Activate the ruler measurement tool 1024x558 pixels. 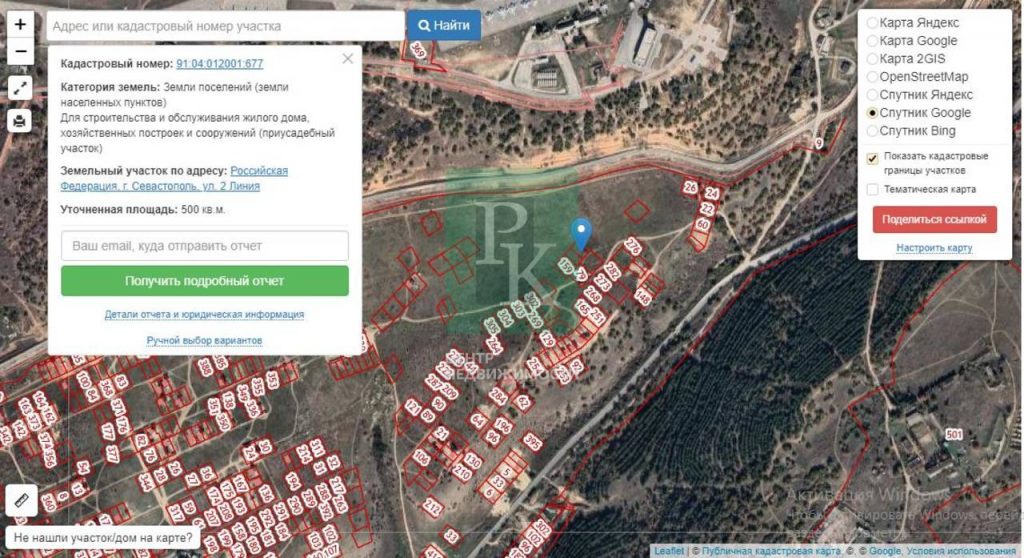(x=21, y=501)
